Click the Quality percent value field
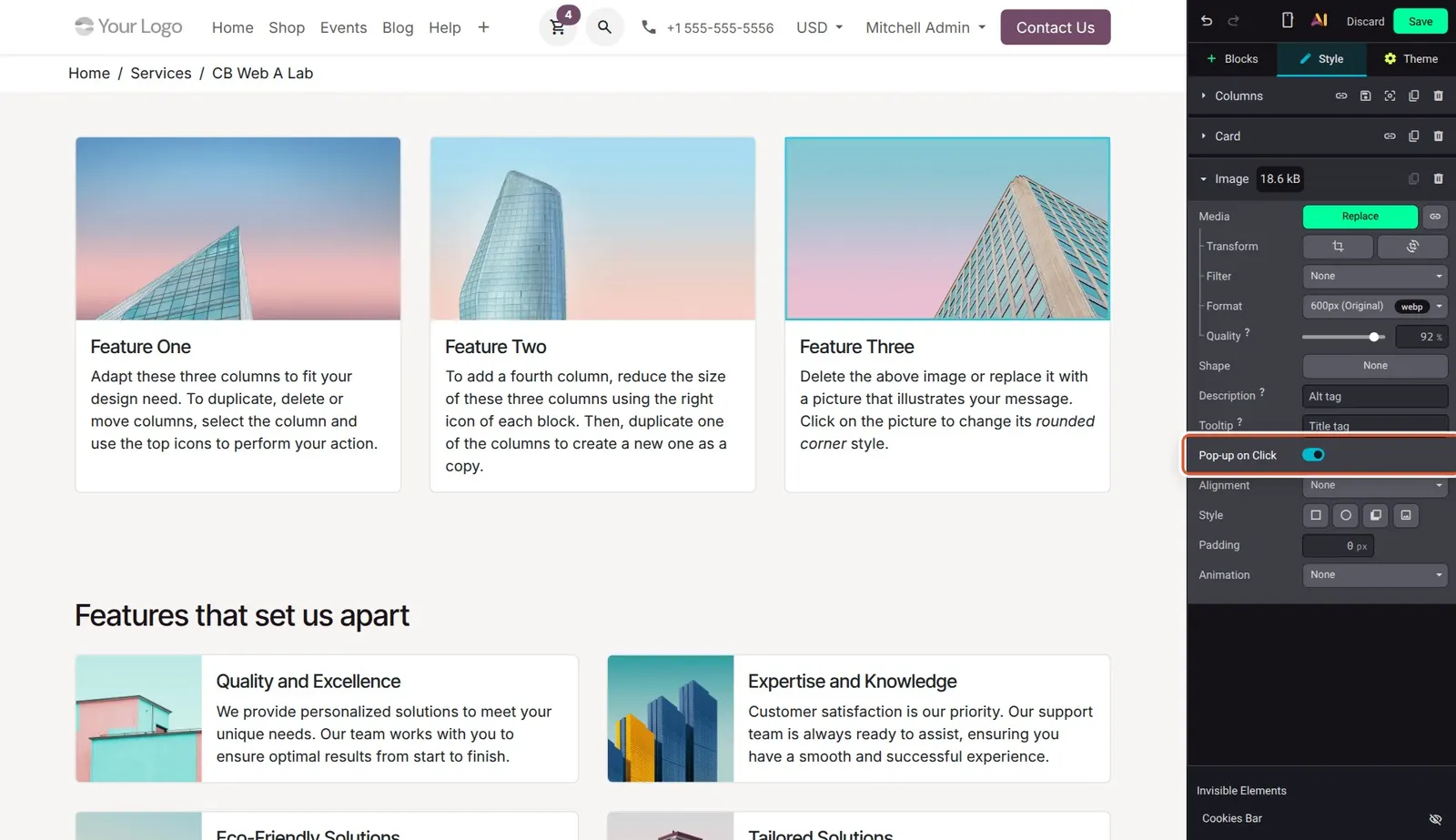This screenshot has width=1456, height=840. click(1421, 337)
